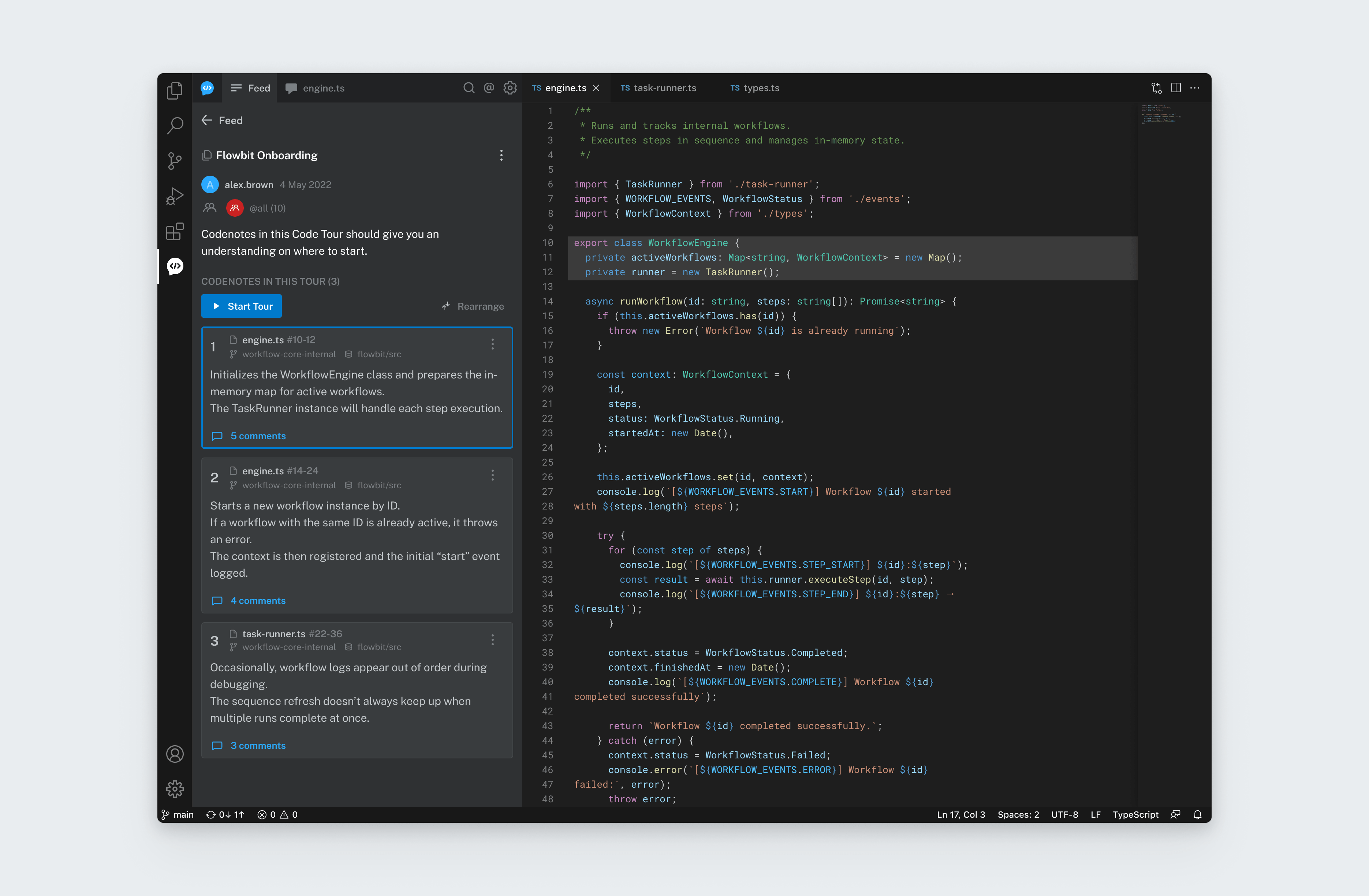Viewport: 1369px width, 896px height.
Task: Open more options for codenote 2 engine.ts #14-24
Action: coord(492,475)
